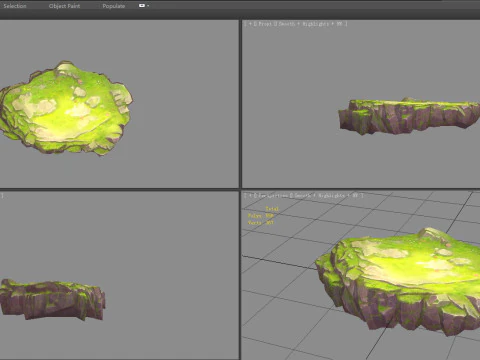Click the ribbon minimize toggle icon

point(142,6)
